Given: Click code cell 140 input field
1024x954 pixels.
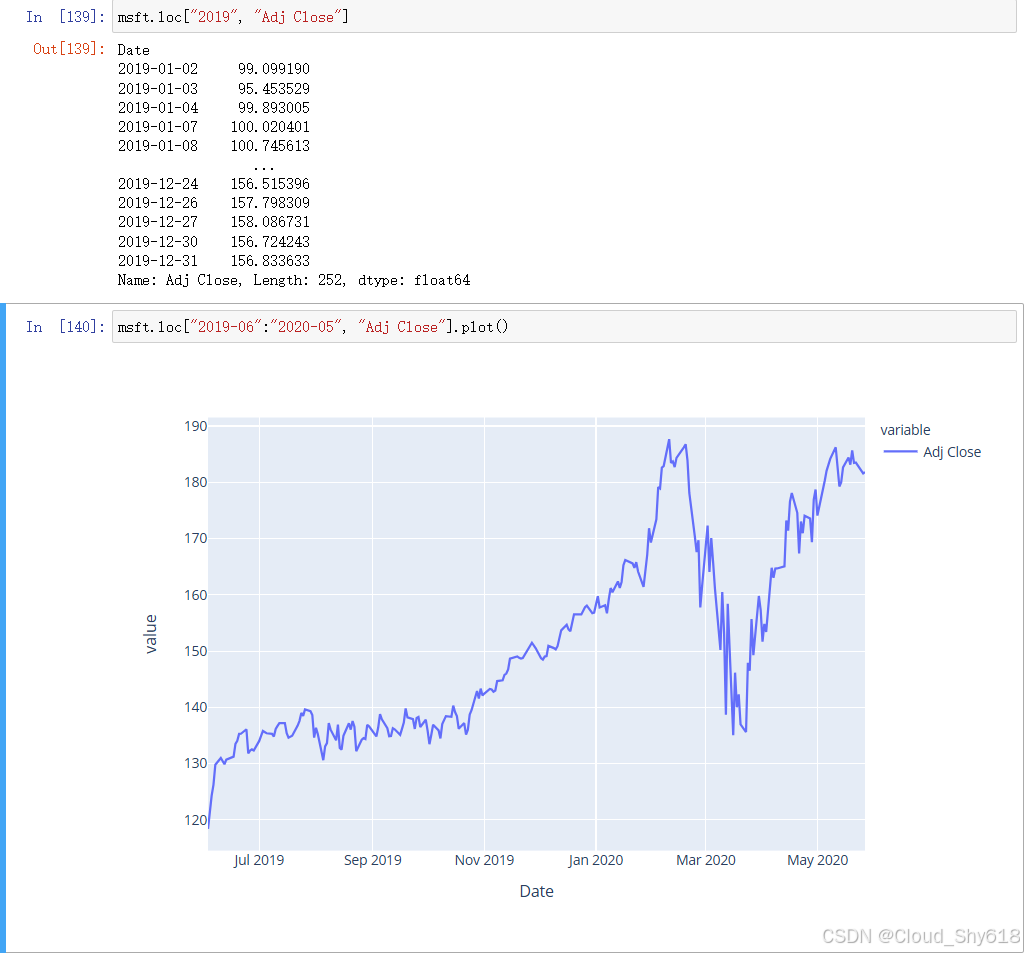Looking at the screenshot, I should click(x=564, y=326).
